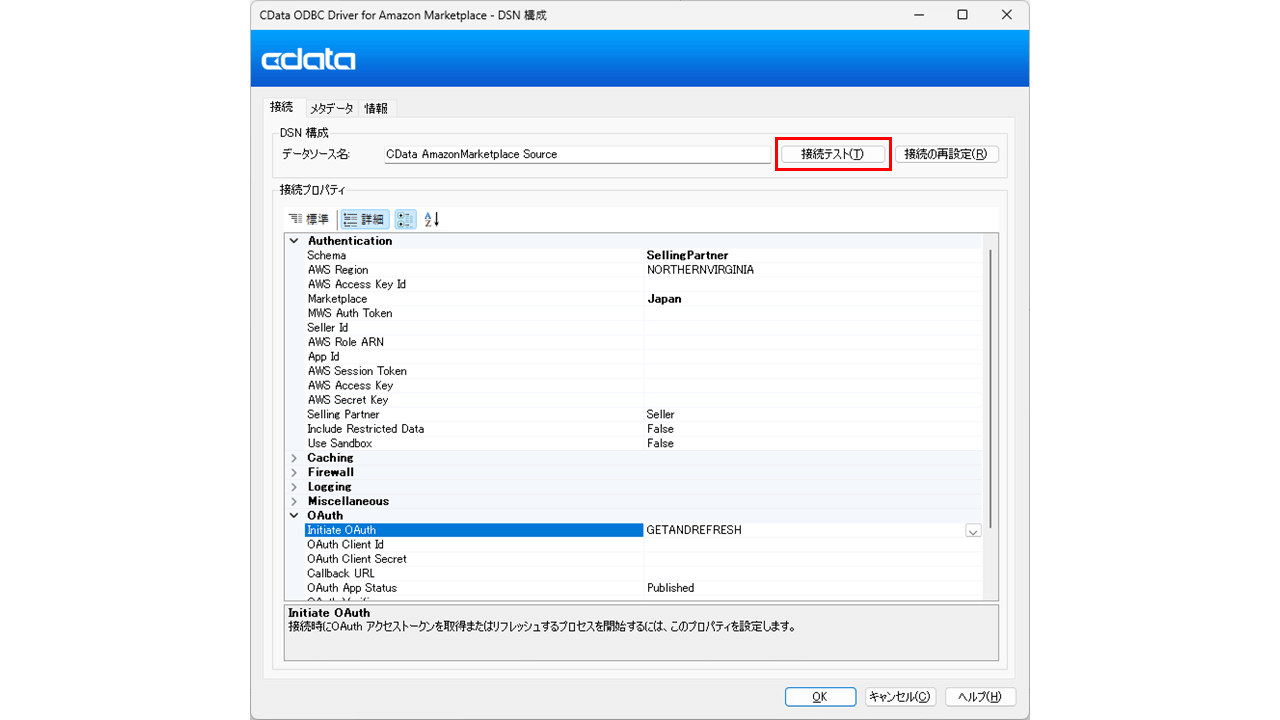
Task: Expand the Firewall category
Action: pyautogui.click(x=294, y=472)
